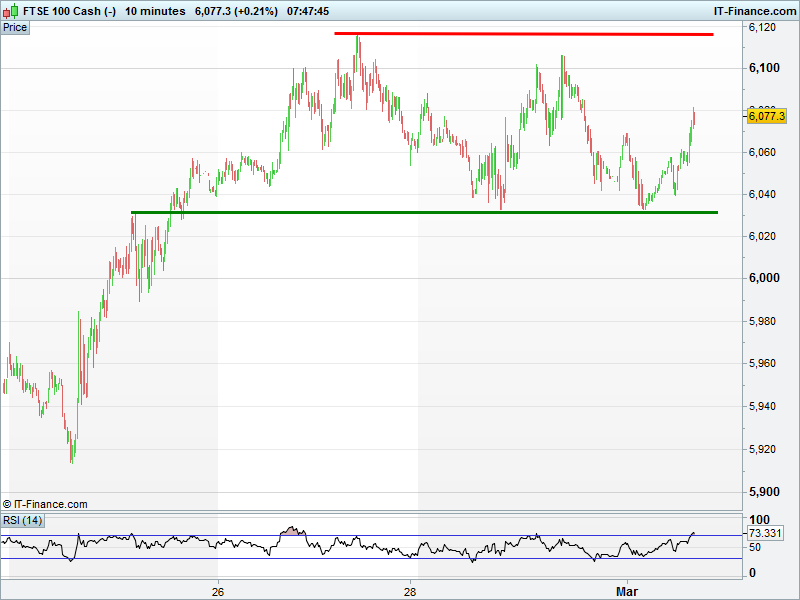
Task: Click the 28 date label on time axis
Action: (x=410, y=592)
